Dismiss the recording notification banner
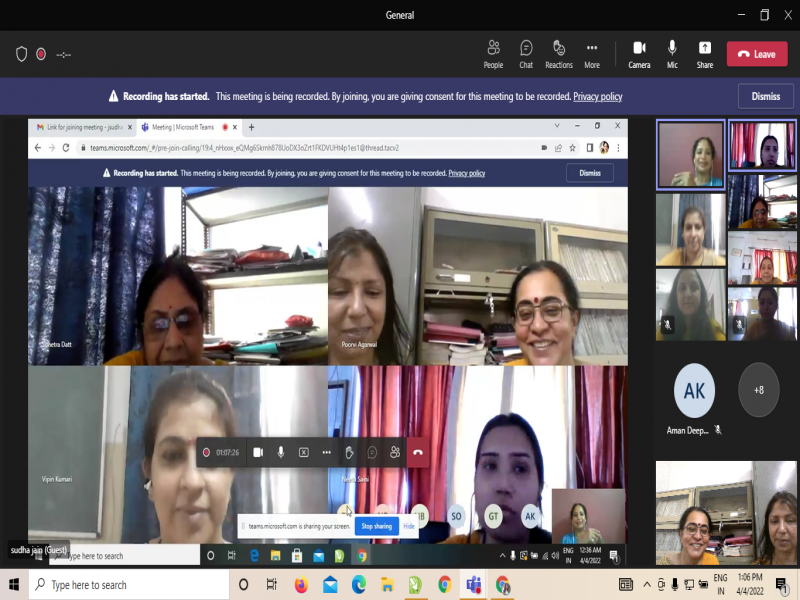The image size is (800, 600). 765,96
